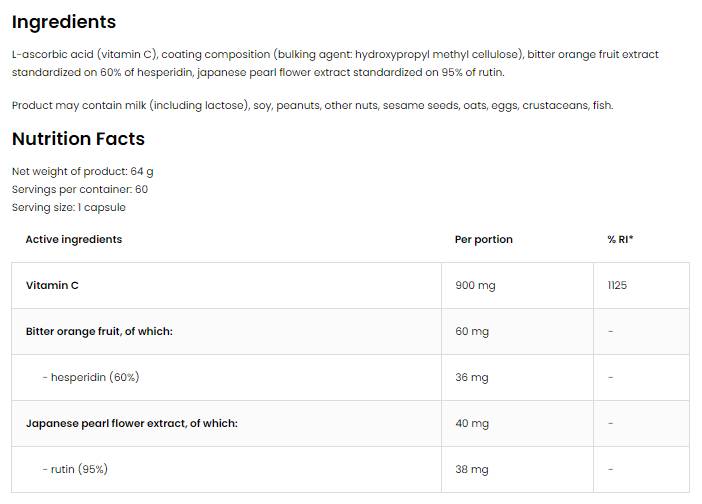Click the 36 mg value cell
Viewport: 702px width, 504px height.
(x=472, y=377)
